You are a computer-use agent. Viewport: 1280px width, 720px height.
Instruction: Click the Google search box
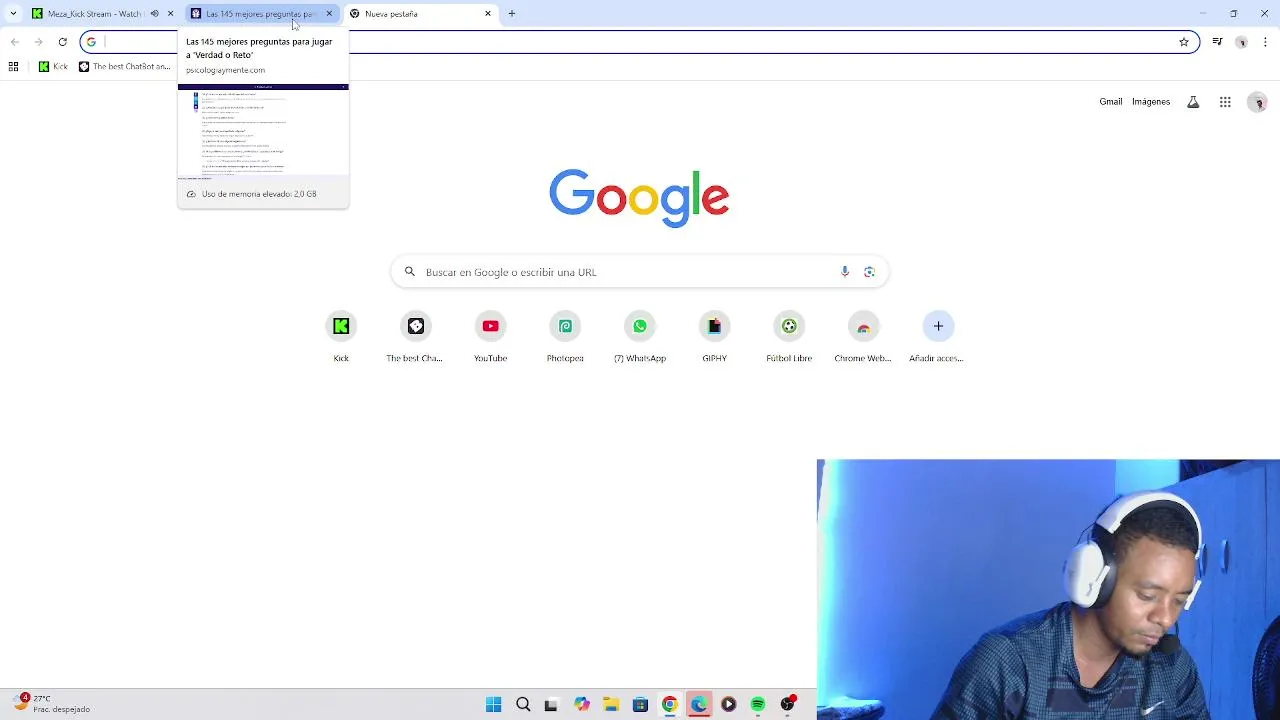(639, 272)
